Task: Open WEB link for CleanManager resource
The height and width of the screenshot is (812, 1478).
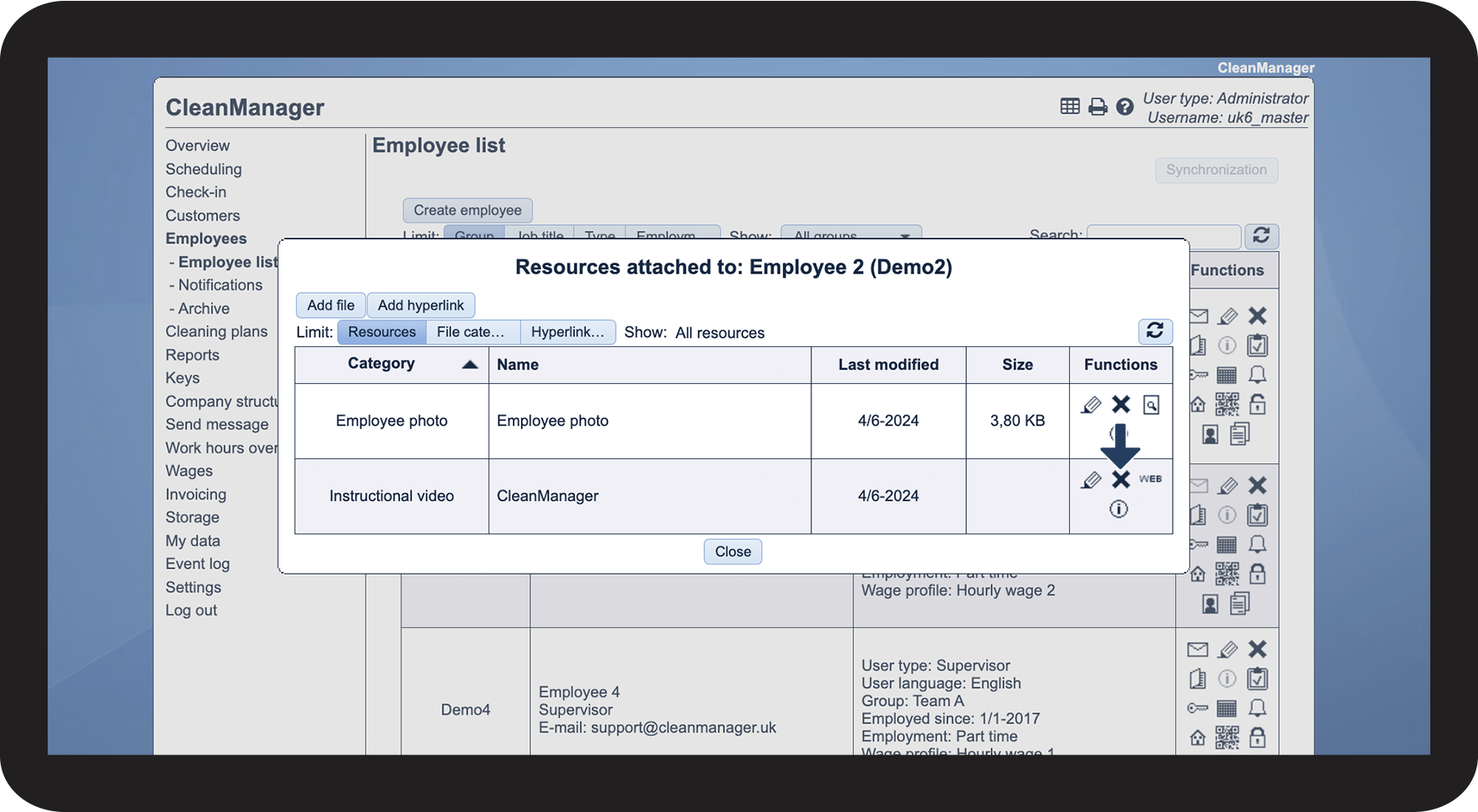Action: (x=1150, y=479)
